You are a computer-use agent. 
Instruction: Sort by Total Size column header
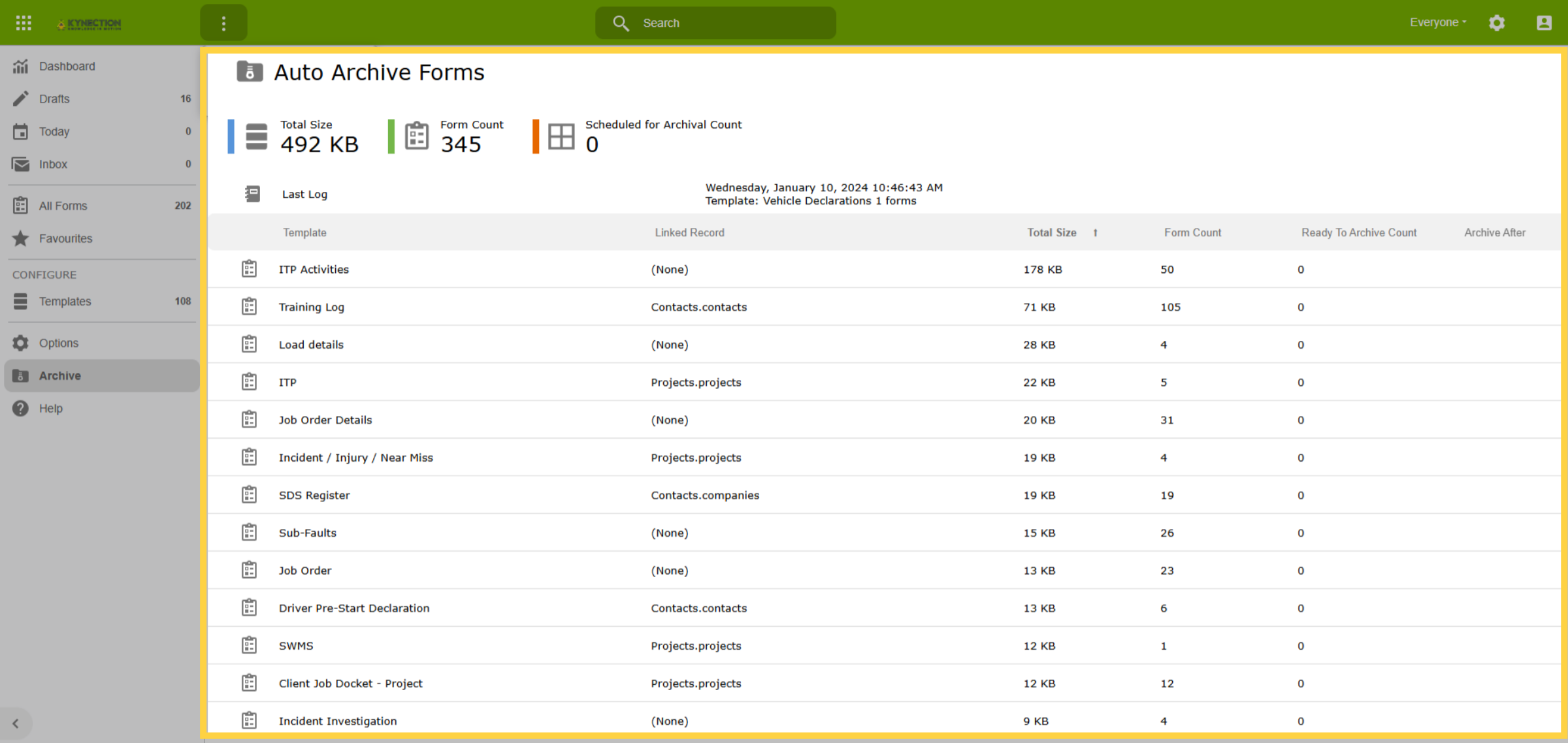(1051, 232)
